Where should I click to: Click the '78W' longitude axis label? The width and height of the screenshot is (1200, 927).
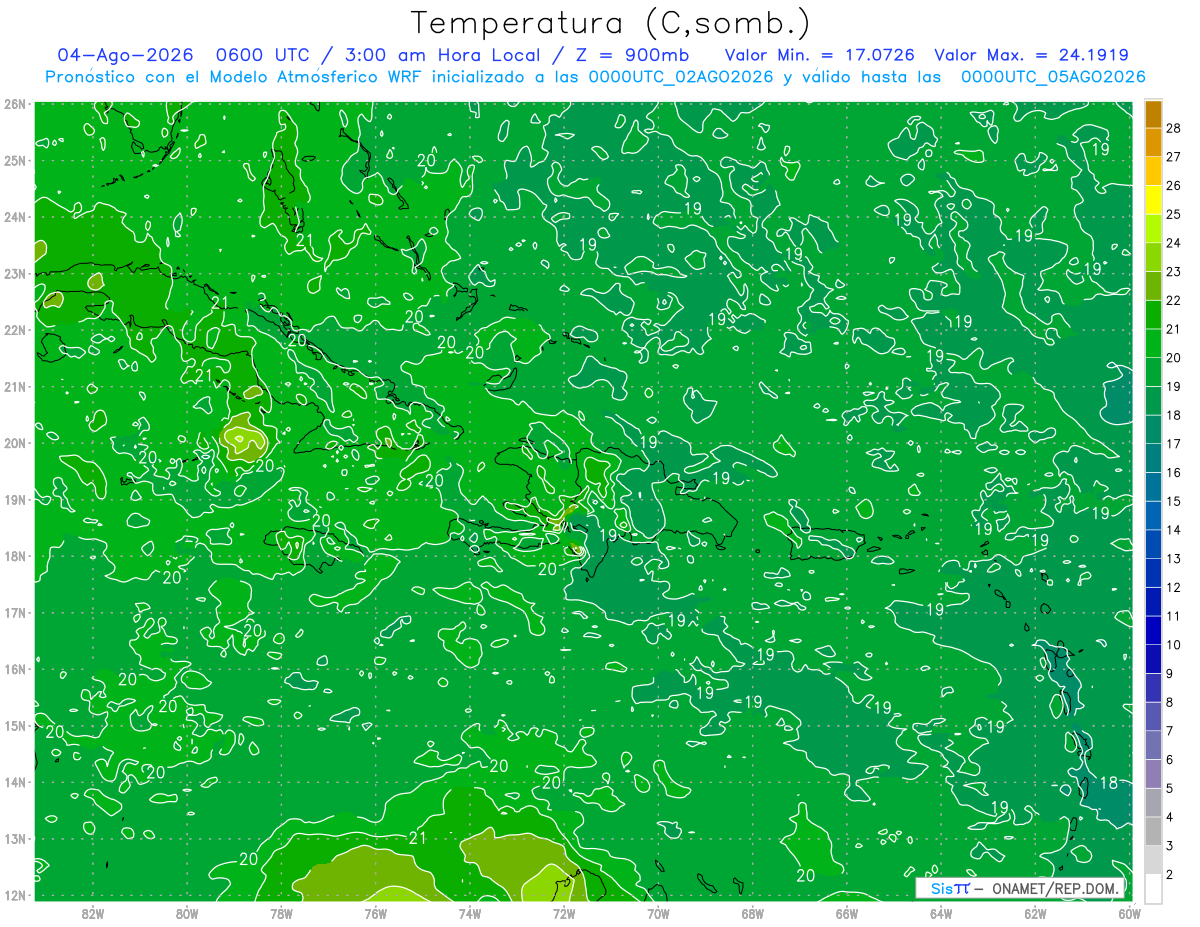coord(281,912)
